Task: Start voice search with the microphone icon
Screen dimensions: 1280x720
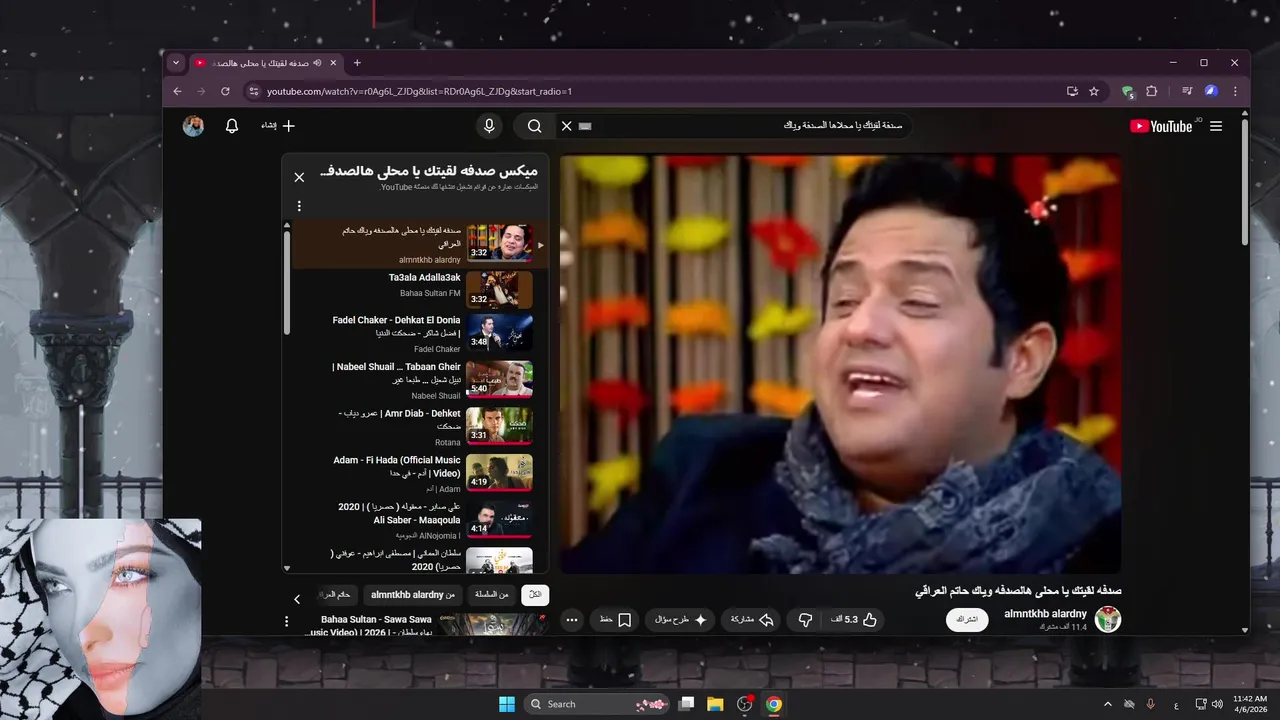Action: click(x=489, y=126)
